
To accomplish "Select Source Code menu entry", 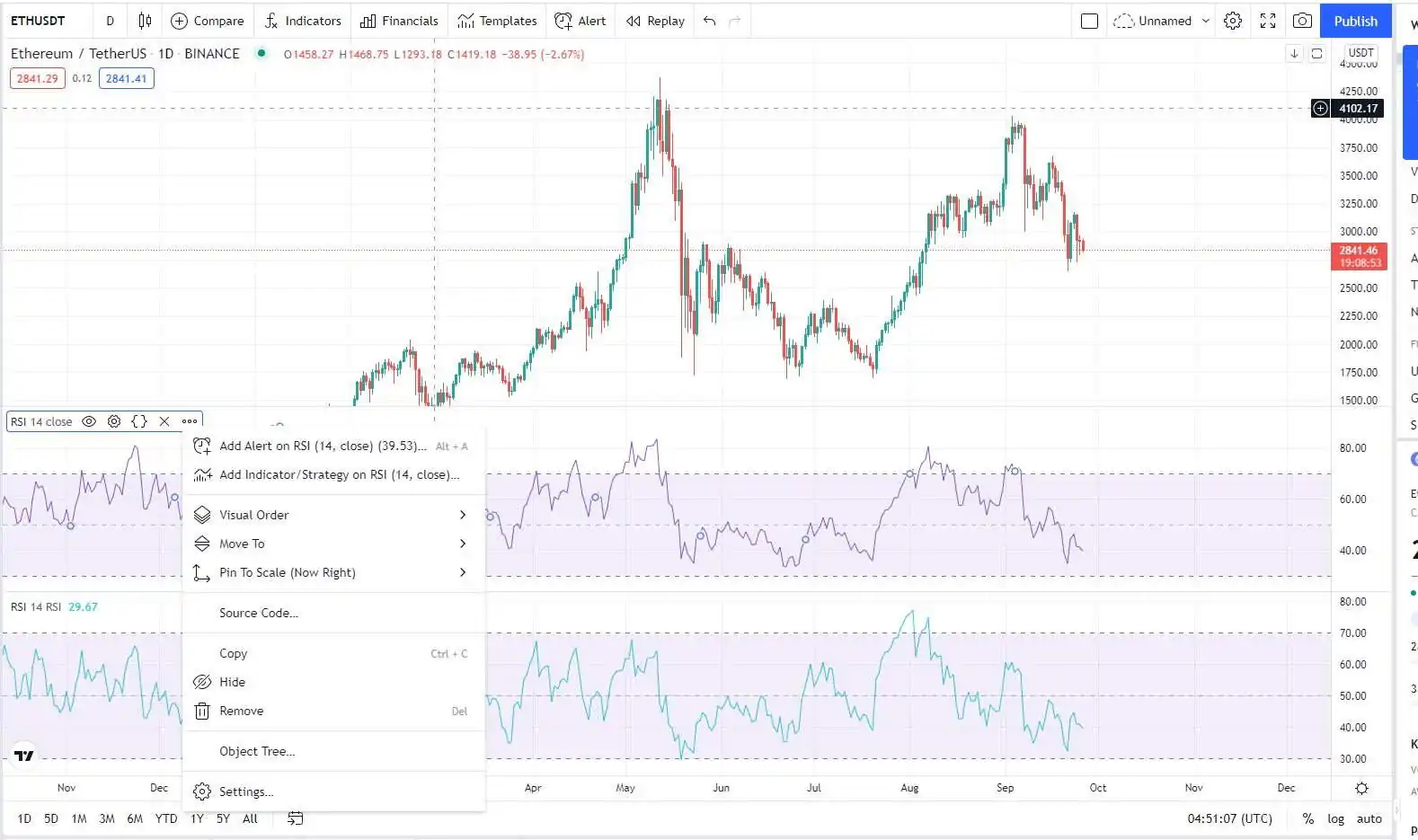I will (x=333, y=613).
